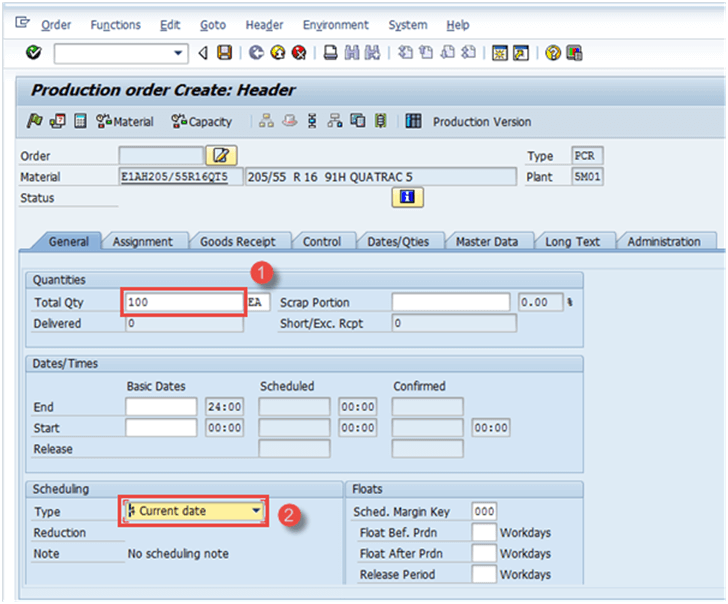Open Help via yellow question mark icon
Image resolution: width=728 pixels, height=604 pixels.
(553, 53)
